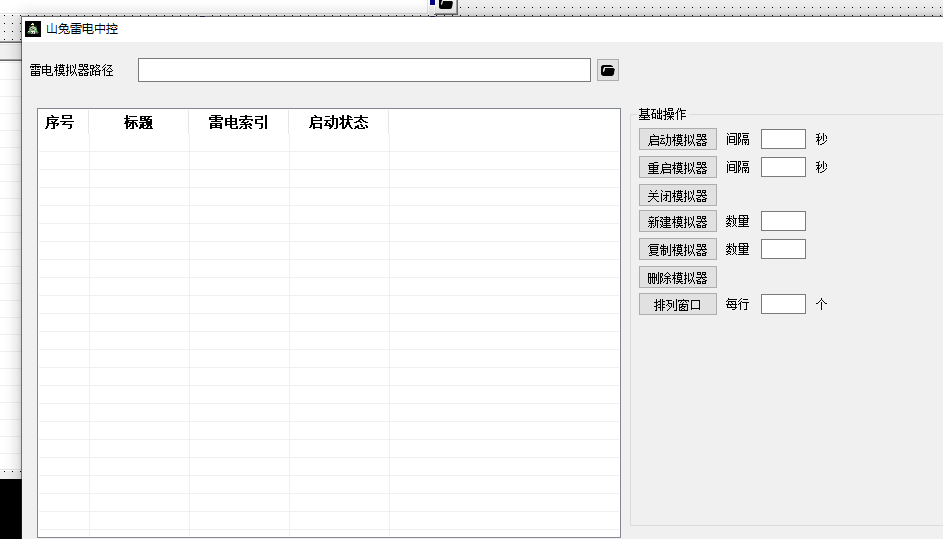Click the 复制模拟器 button
This screenshot has height=539, width=943.
click(678, 250)
